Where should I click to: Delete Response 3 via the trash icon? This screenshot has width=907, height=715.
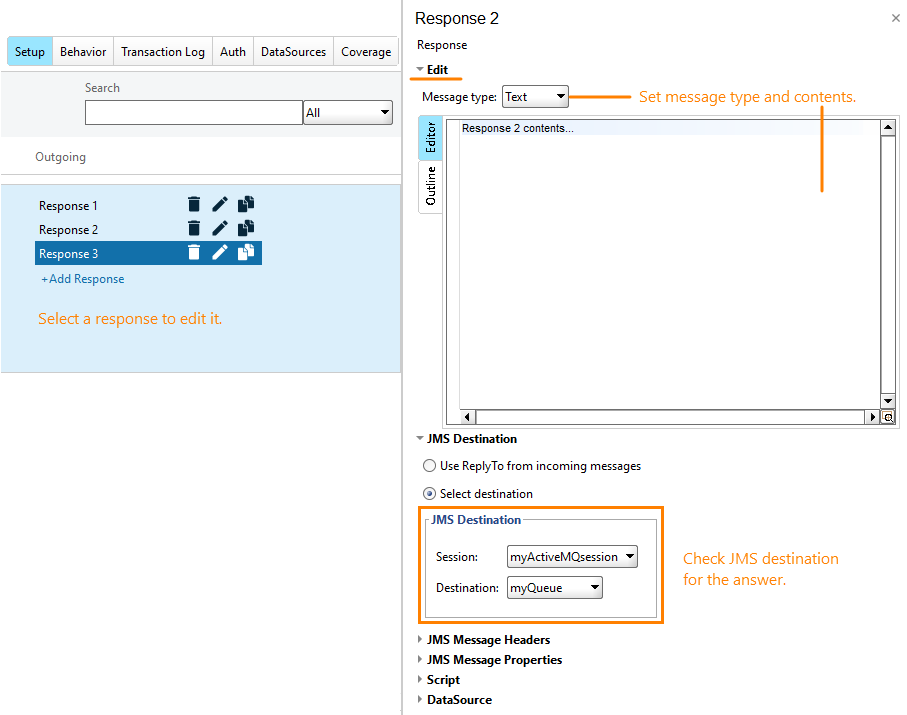point(194,252)
